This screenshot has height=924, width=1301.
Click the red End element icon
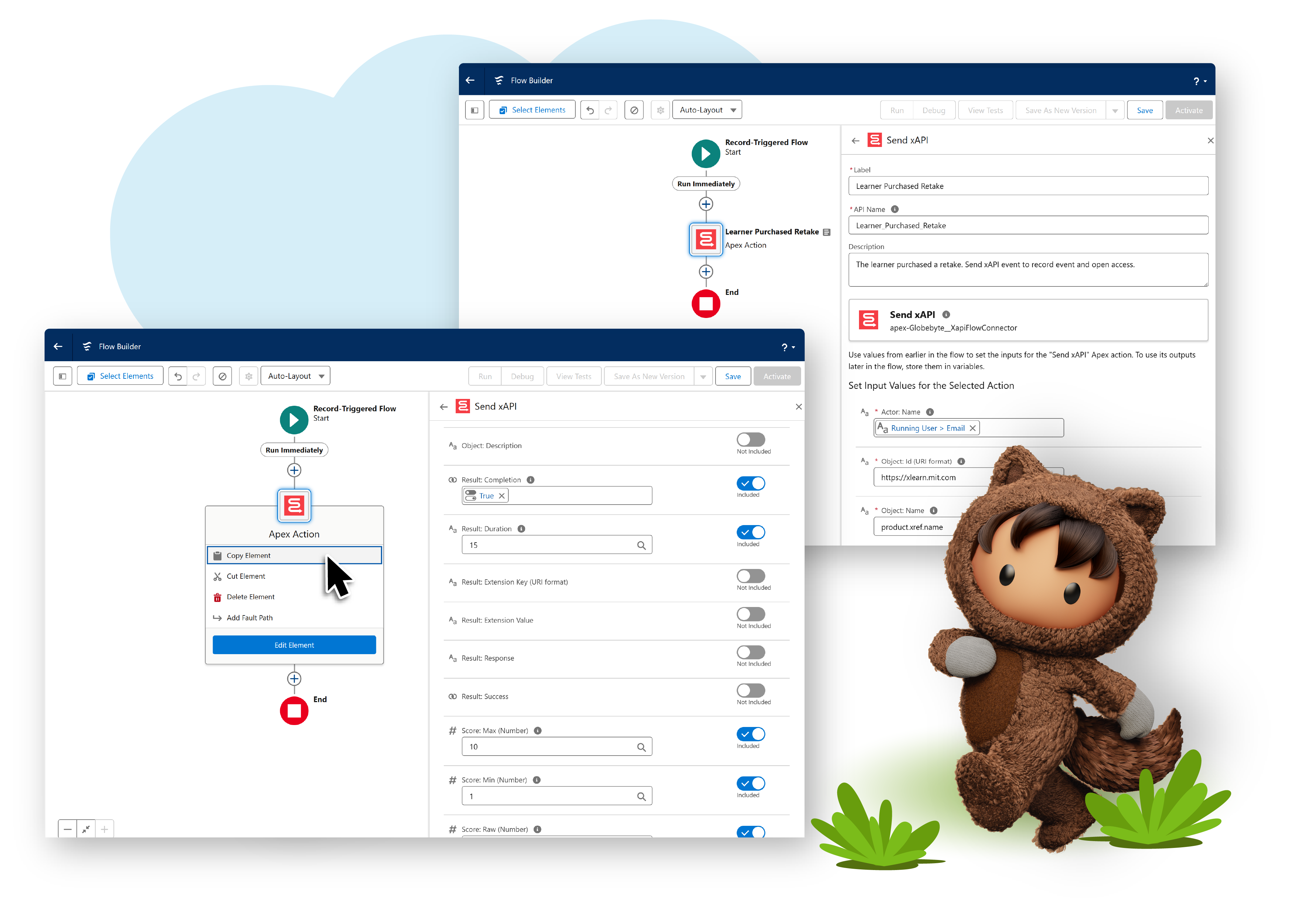(706, 304)
